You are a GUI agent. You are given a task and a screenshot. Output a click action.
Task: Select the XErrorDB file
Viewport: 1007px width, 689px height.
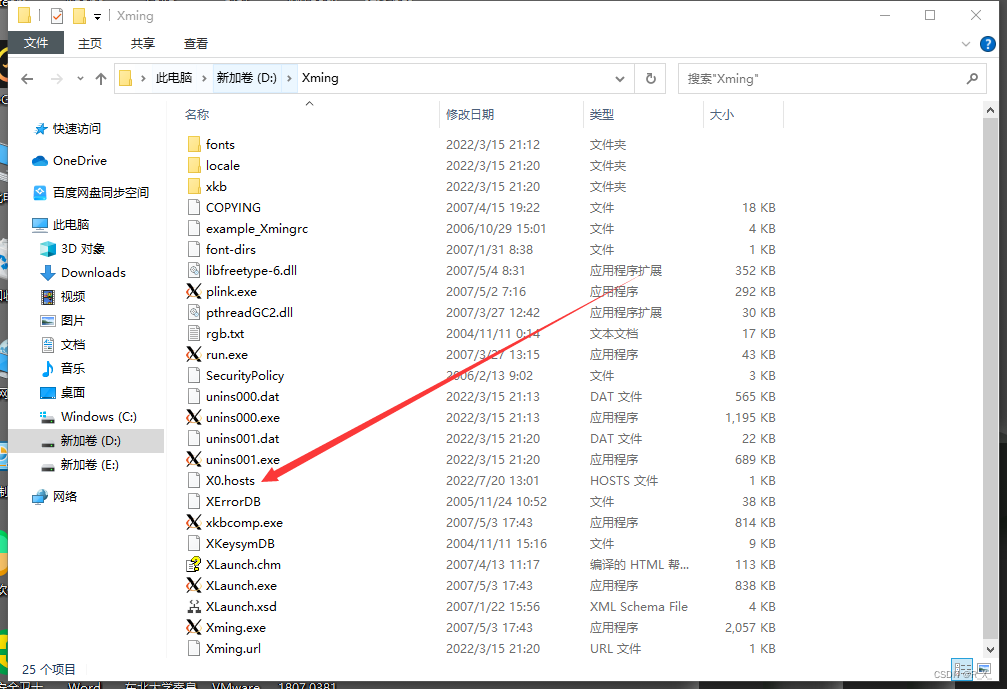pos(233,501)
